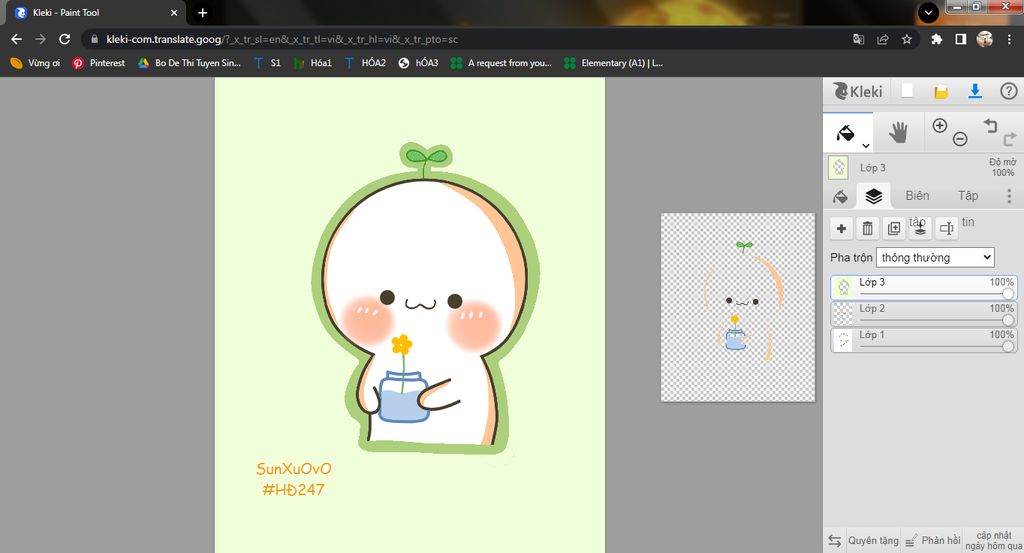Add a new layer
Viewport: 1024px width, 553px height.
841,228
